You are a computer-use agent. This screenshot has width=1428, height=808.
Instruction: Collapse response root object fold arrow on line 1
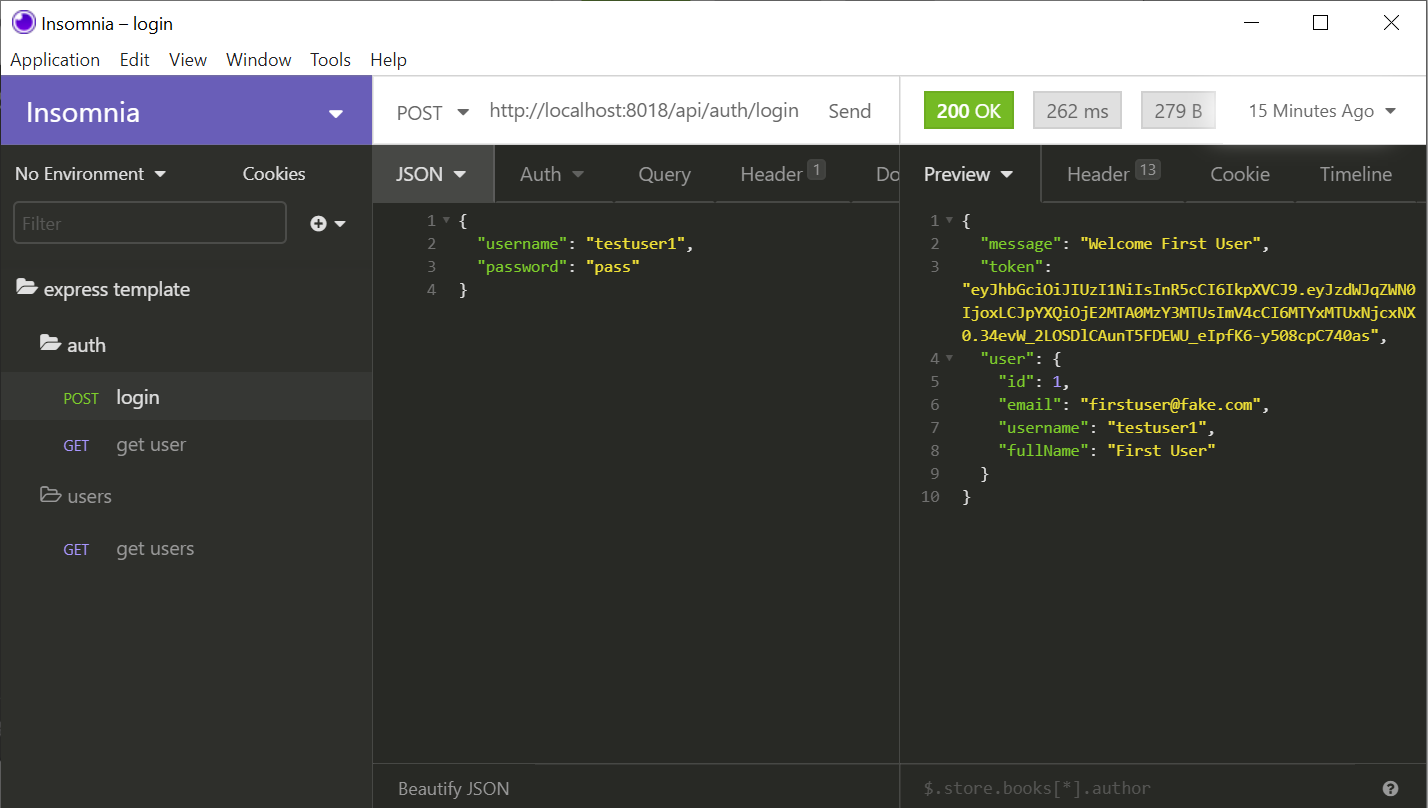pyautogui.click(x=949, y=221)
